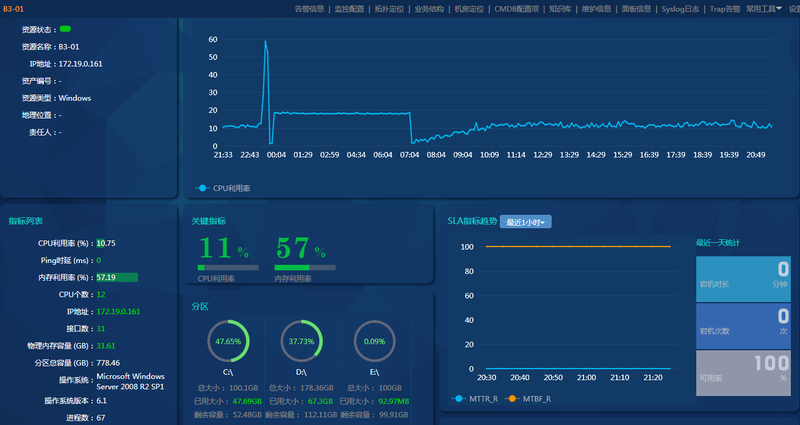Image resolution: width=800 pixels, height=425 pixels.
Task: Click the C:\ partition usage gauge
Action: tap(228, 342)
